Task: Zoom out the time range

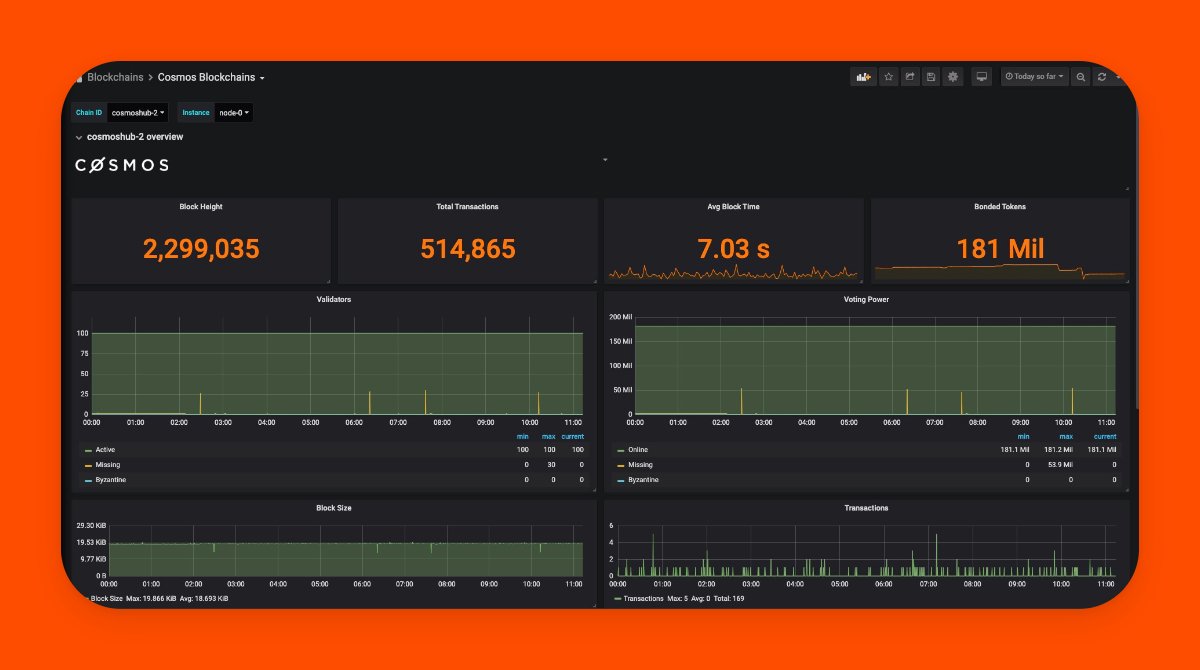Action: coord(1081,77)
